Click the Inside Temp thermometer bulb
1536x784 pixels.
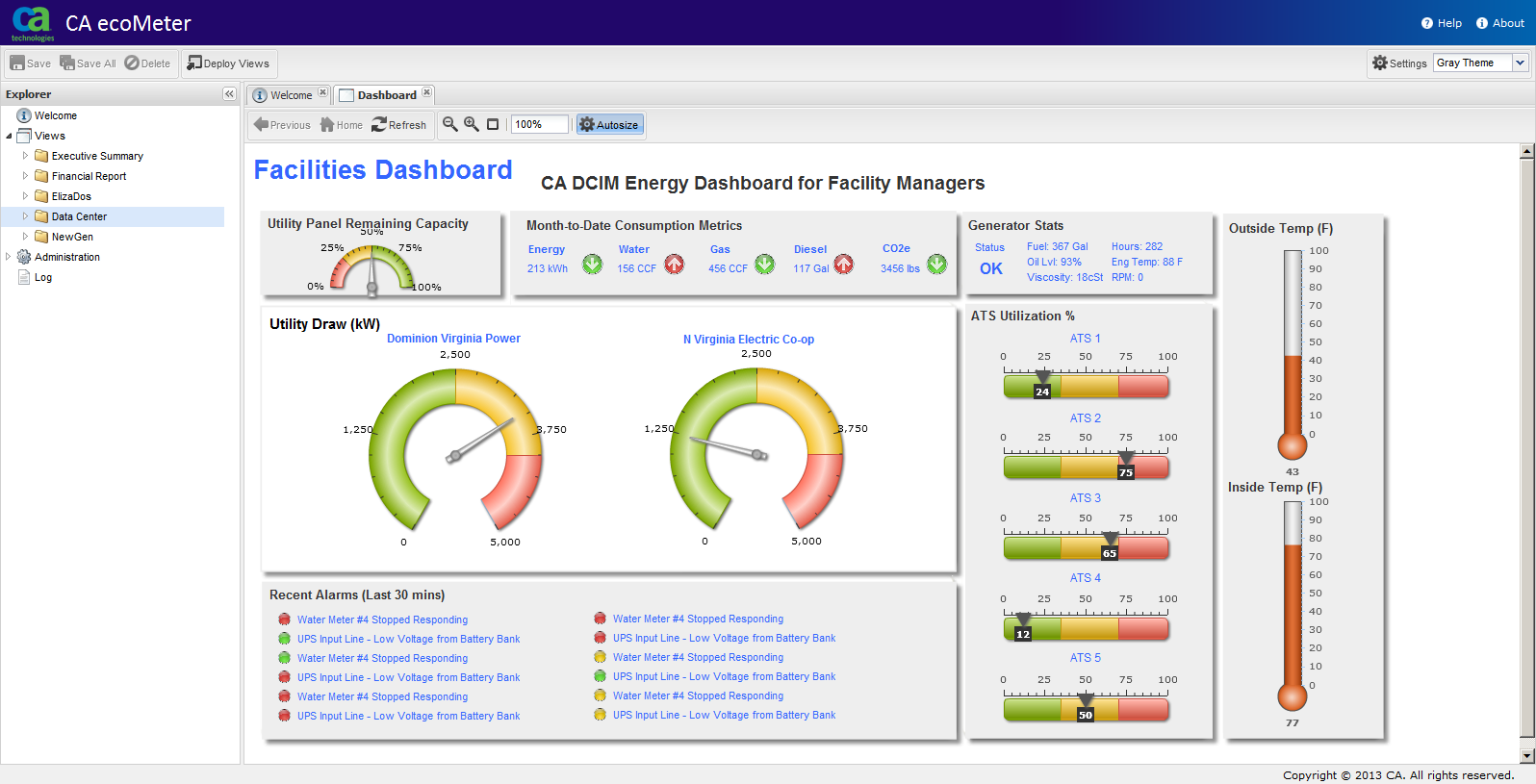(1293, 696)
